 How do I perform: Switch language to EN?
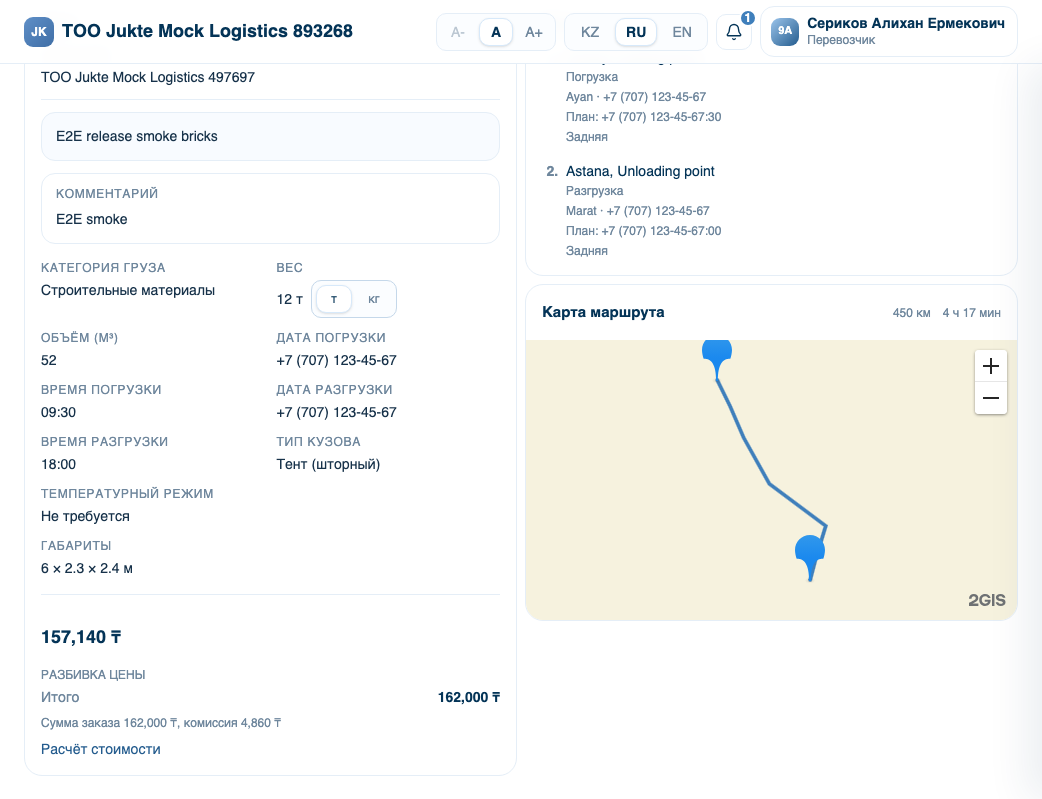click(682, 32)
